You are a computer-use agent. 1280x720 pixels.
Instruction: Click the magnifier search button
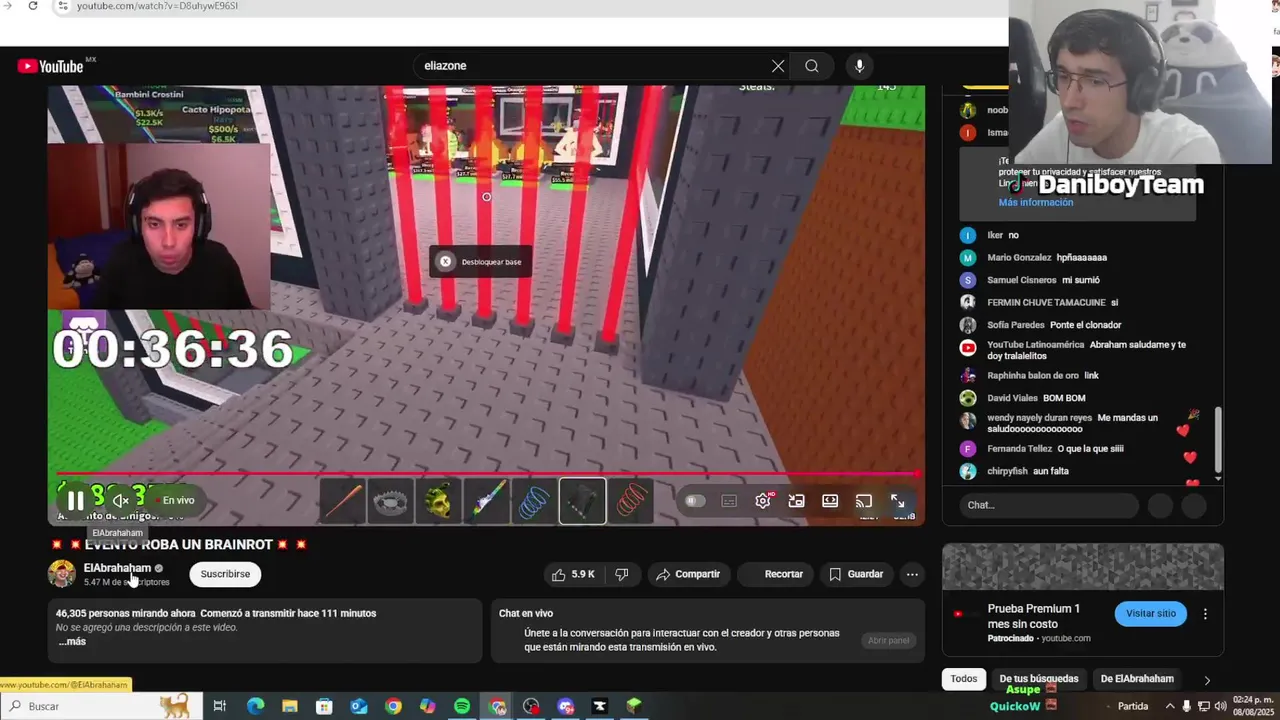click(x=812, y=66)
